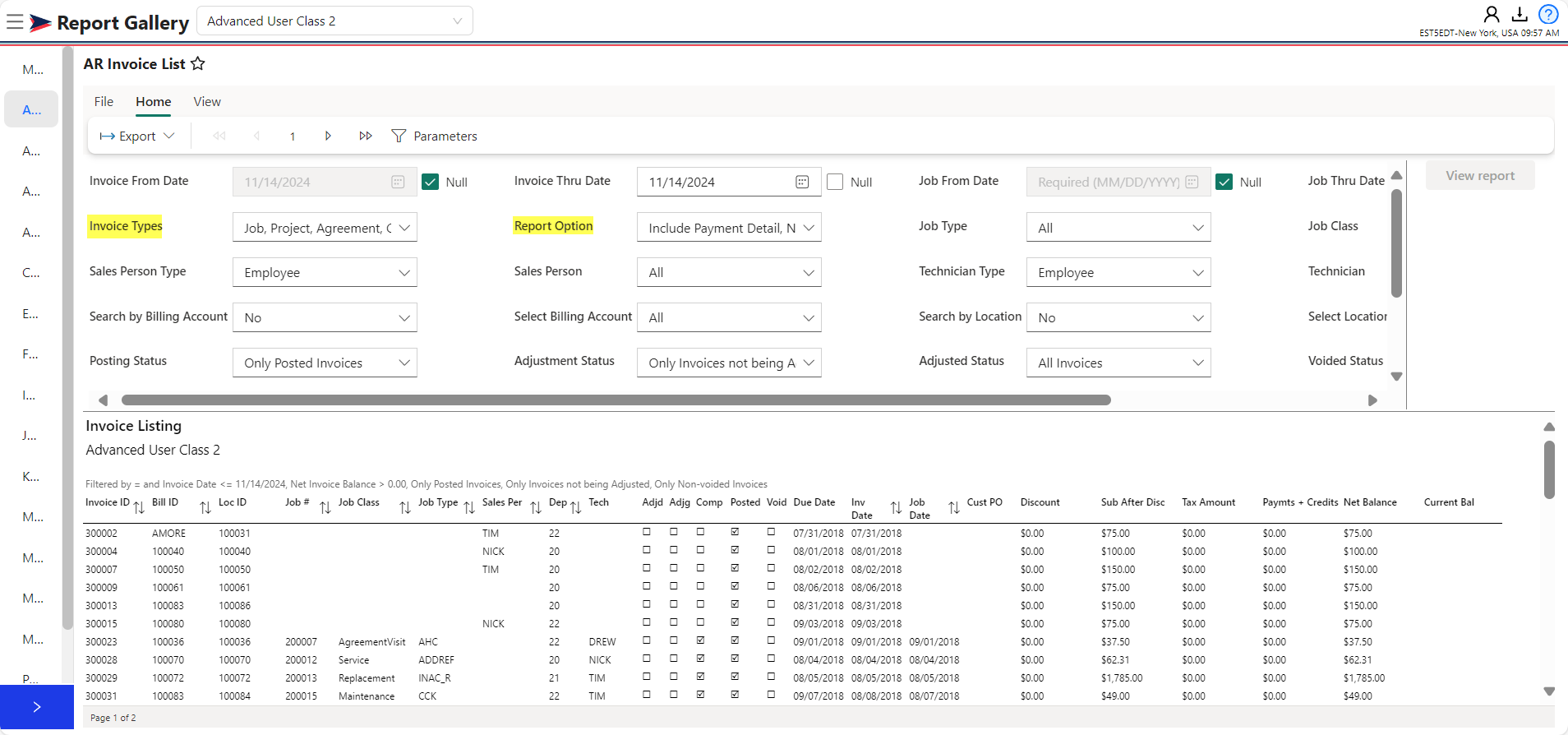Uncheck Job From Date Null checkbox
1568x735 pixels.
pos(1224,182)
